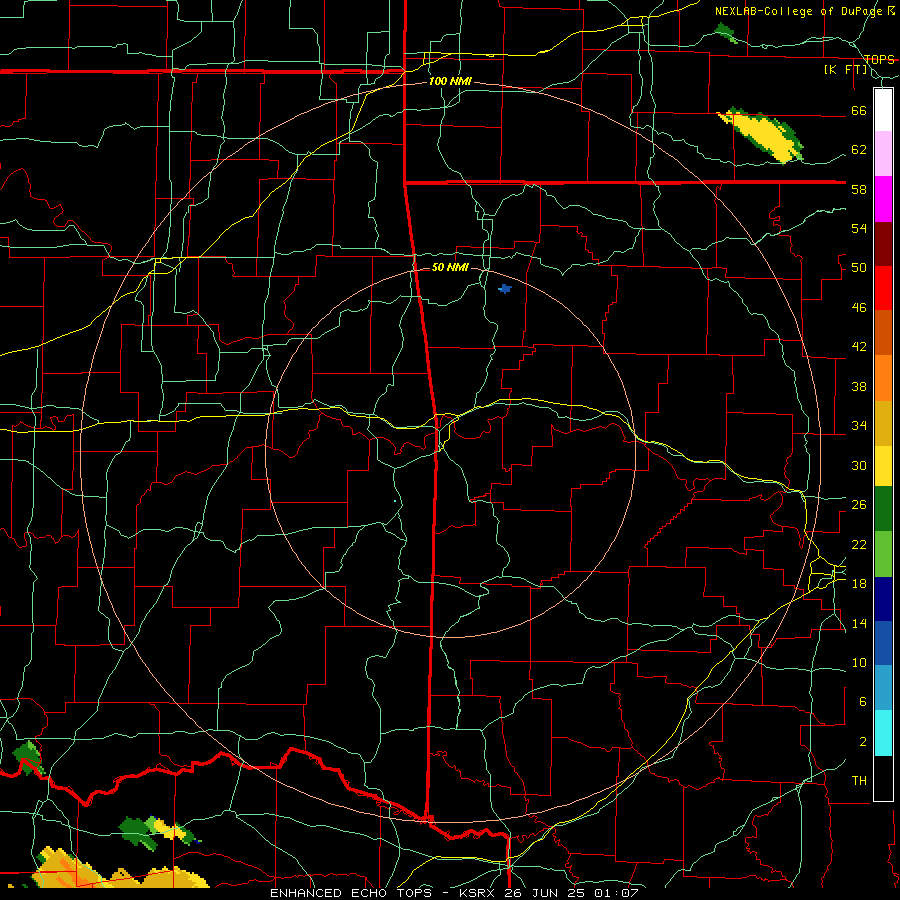Screen dimensions: 900x900
Task: Click the green echo on the lower-left river border
Action: 27,757
